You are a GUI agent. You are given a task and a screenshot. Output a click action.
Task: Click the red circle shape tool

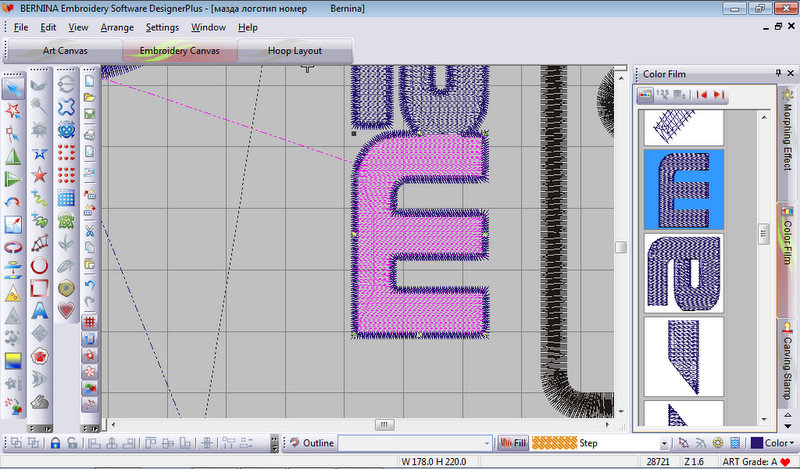40,265
